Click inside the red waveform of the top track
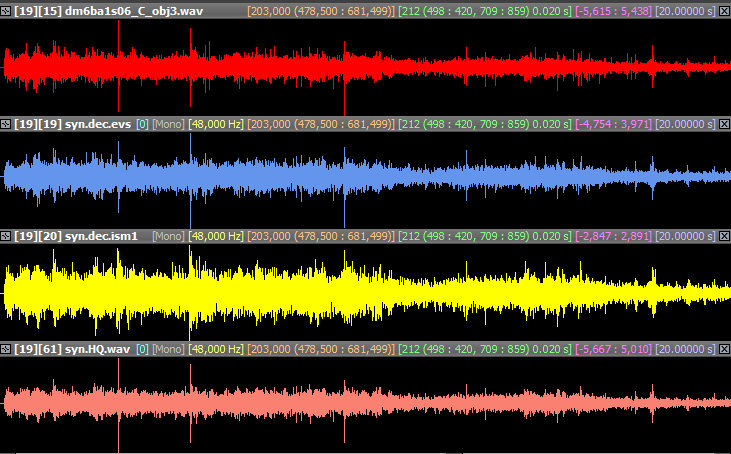This screenshot has height=454, width=731. click(x=365, y=66)
